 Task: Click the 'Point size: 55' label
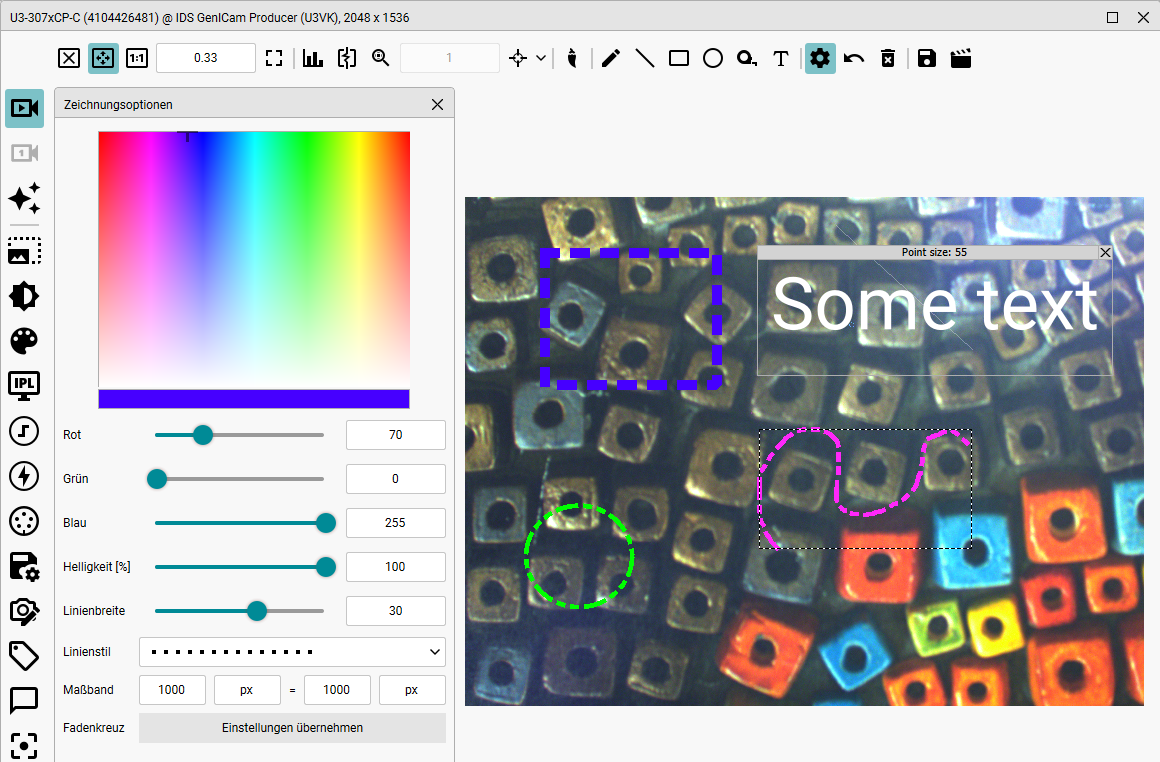click(934, 252)
